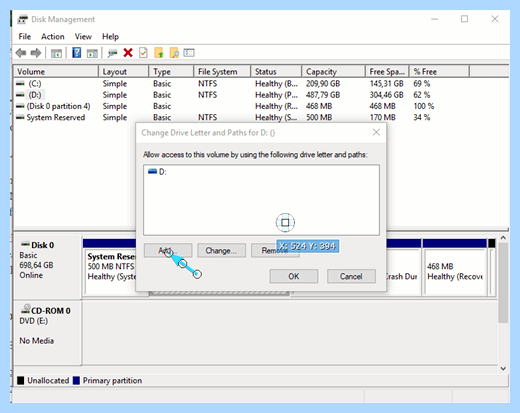520x413 pixels.
Task: Sort by the File System column header
Action: [x=222, y=71]
